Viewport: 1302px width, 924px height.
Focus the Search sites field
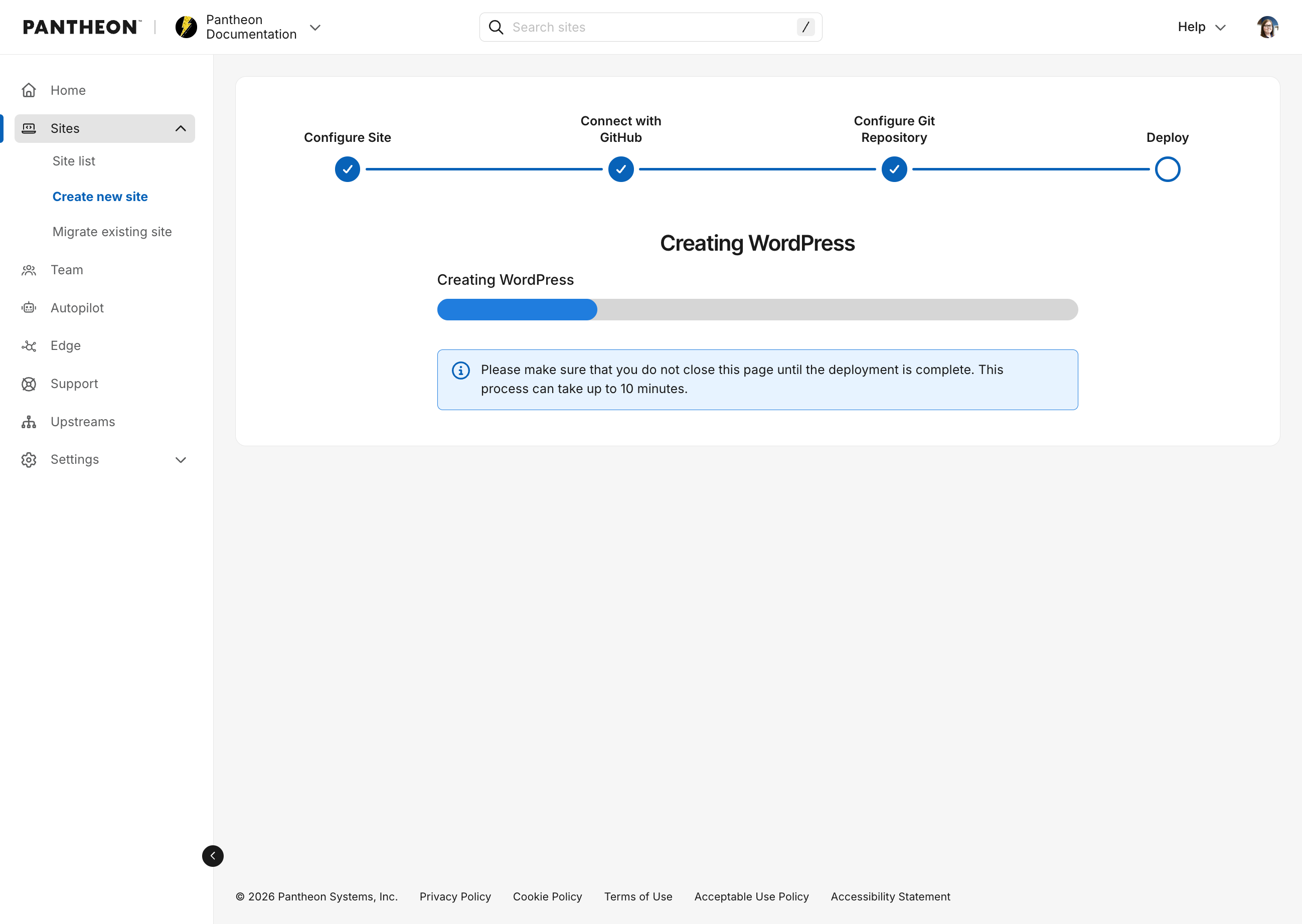click(650, 27)
